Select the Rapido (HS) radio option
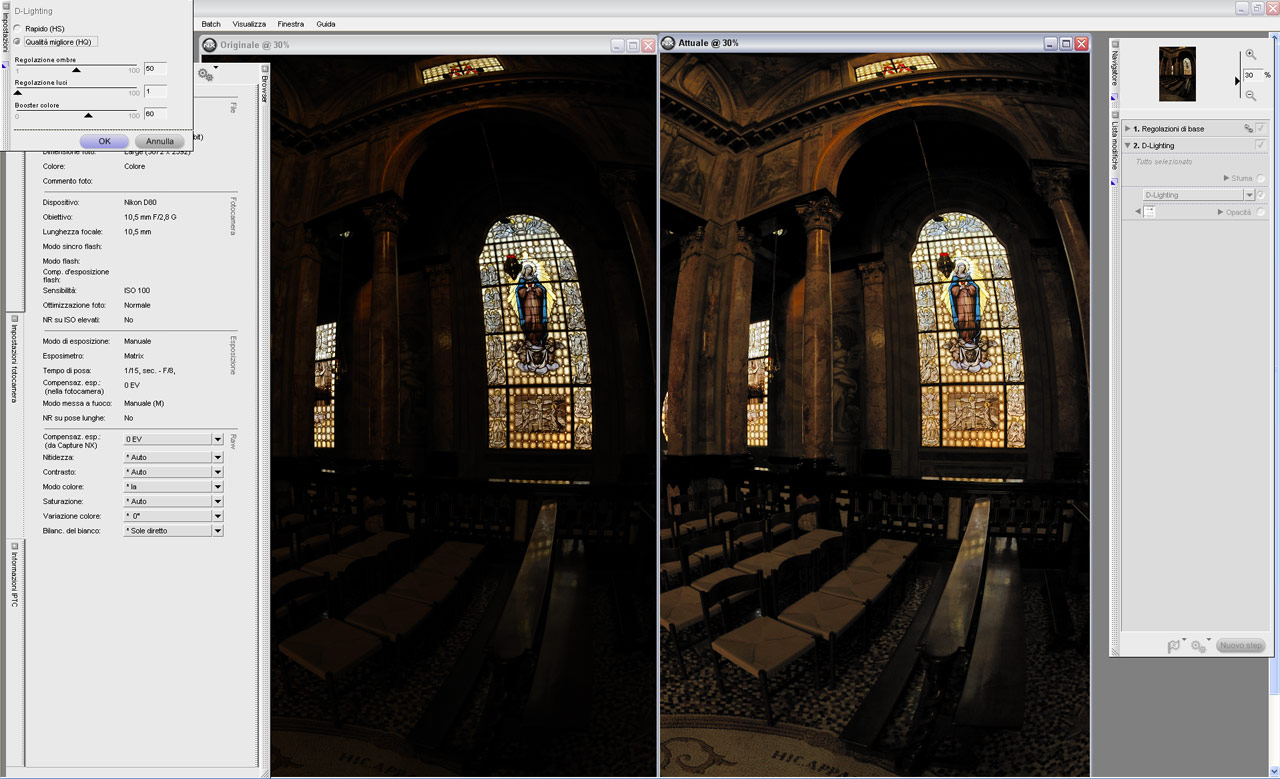Screen dimensions: 1280x779 click(17, 29)
